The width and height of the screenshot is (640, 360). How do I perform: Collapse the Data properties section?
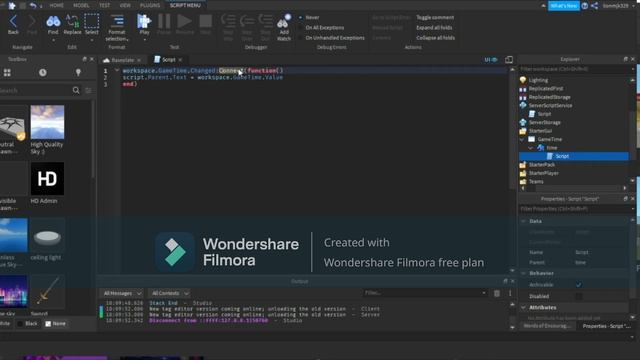[524, 221]
